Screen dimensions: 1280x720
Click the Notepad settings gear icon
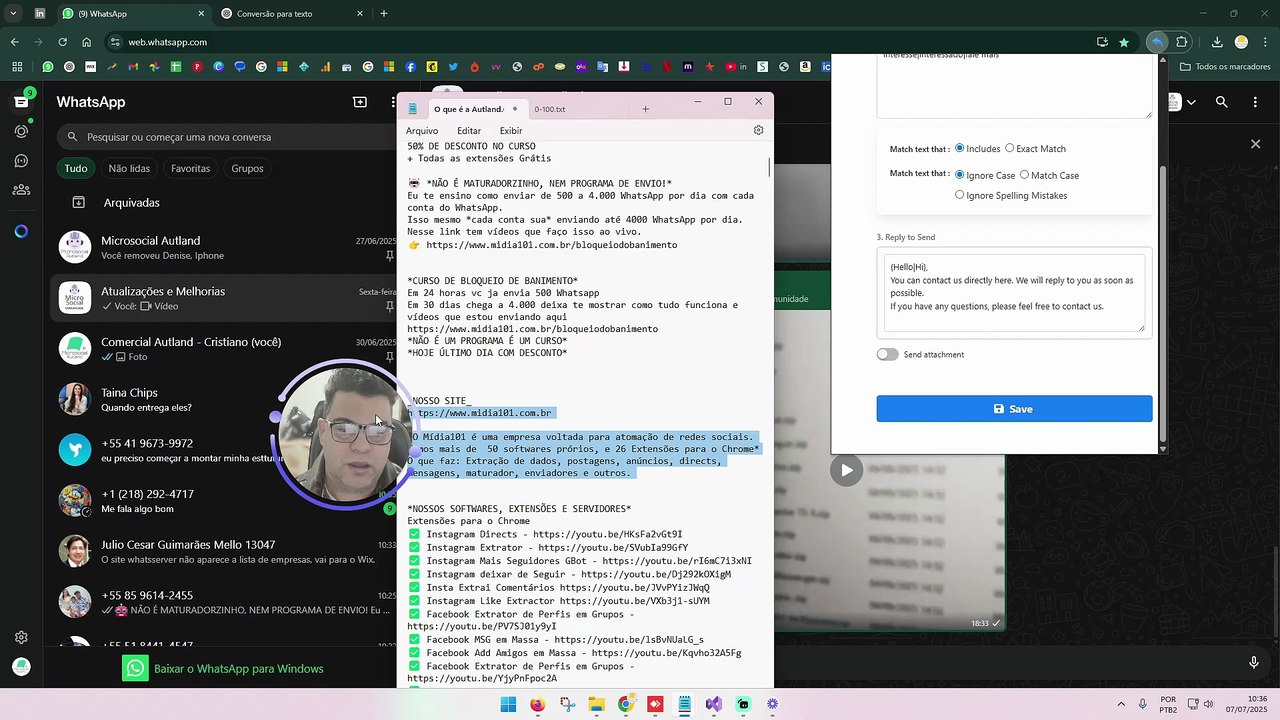click(x=758, y=130)
